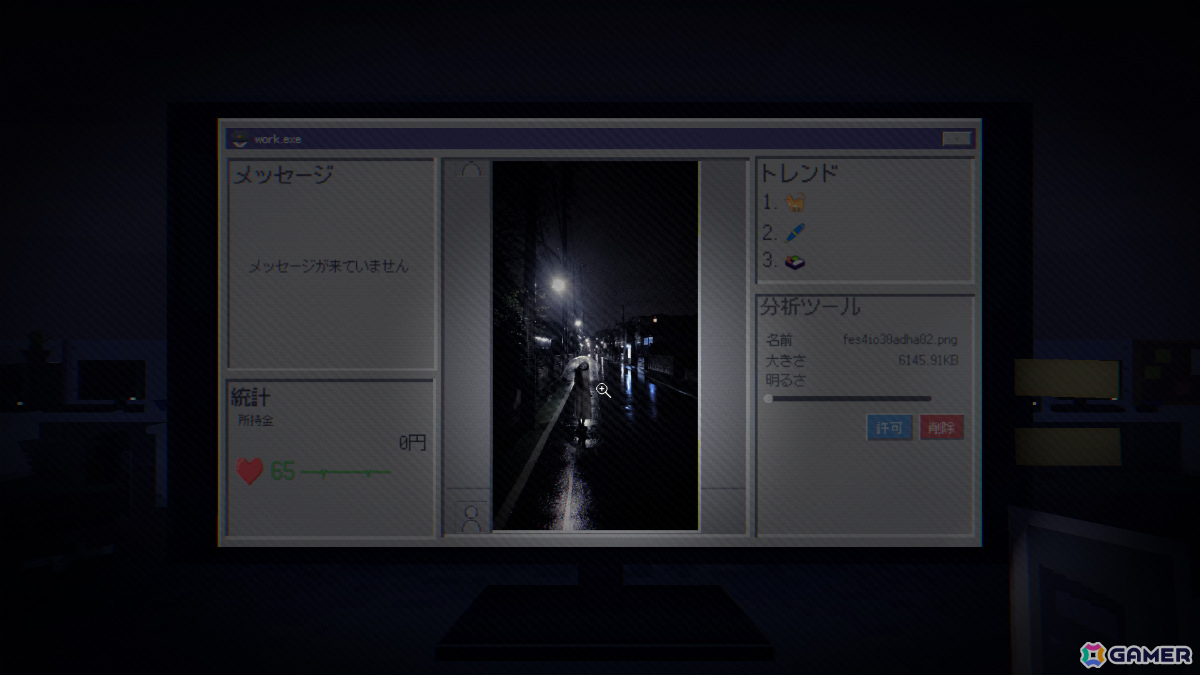
Task: Select the pen icon at trend rank 2
Action: click(x=796, y=233)
